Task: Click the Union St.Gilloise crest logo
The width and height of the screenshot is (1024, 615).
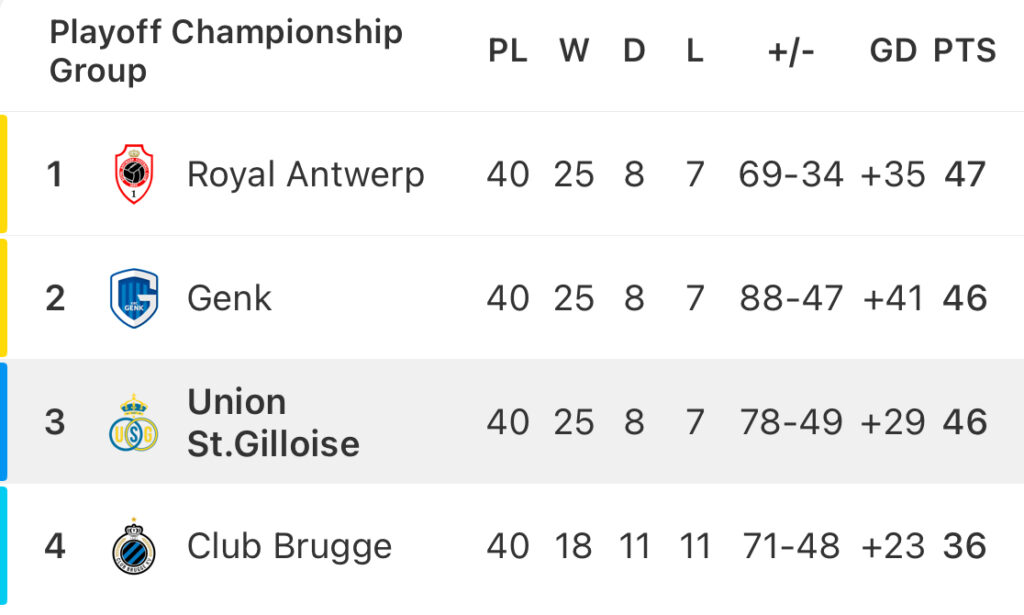Action: coord(134,423)
